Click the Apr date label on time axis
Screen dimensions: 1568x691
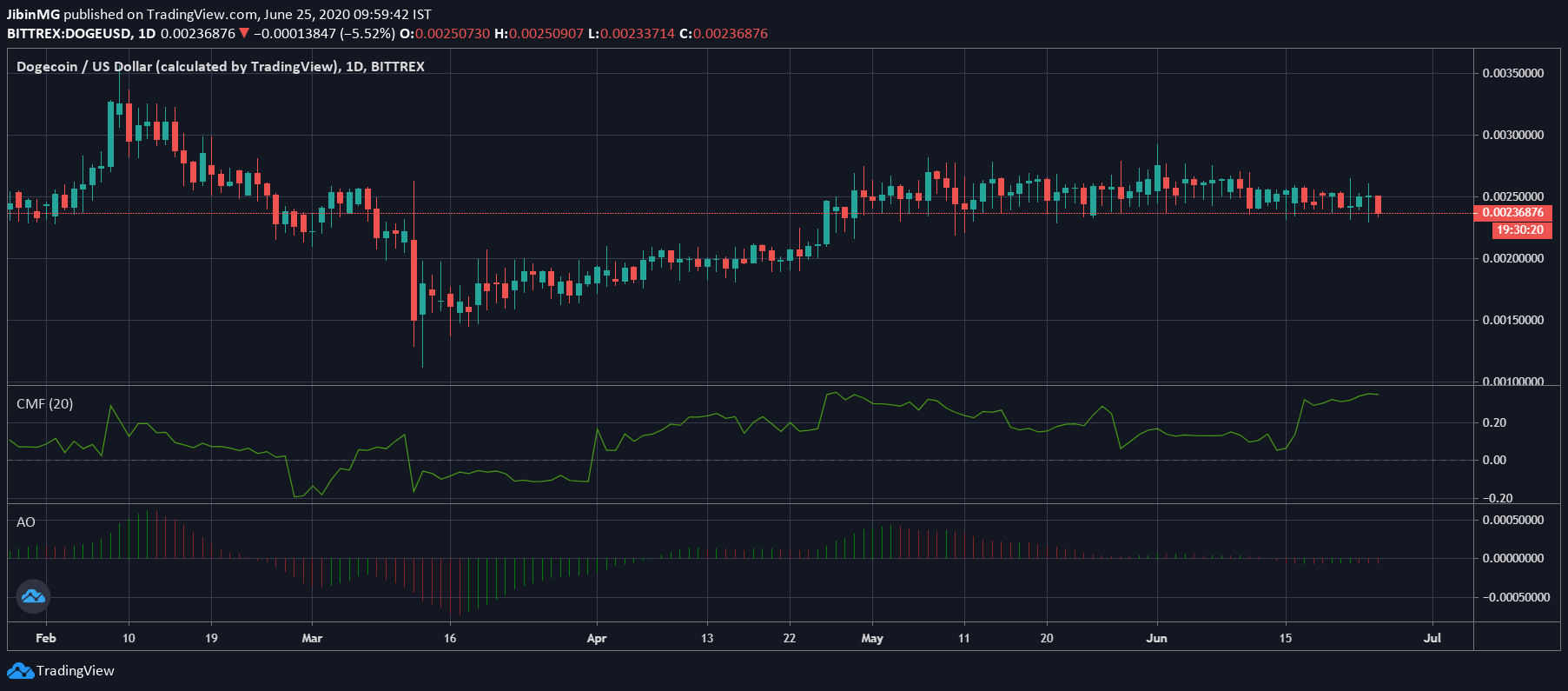597,638
